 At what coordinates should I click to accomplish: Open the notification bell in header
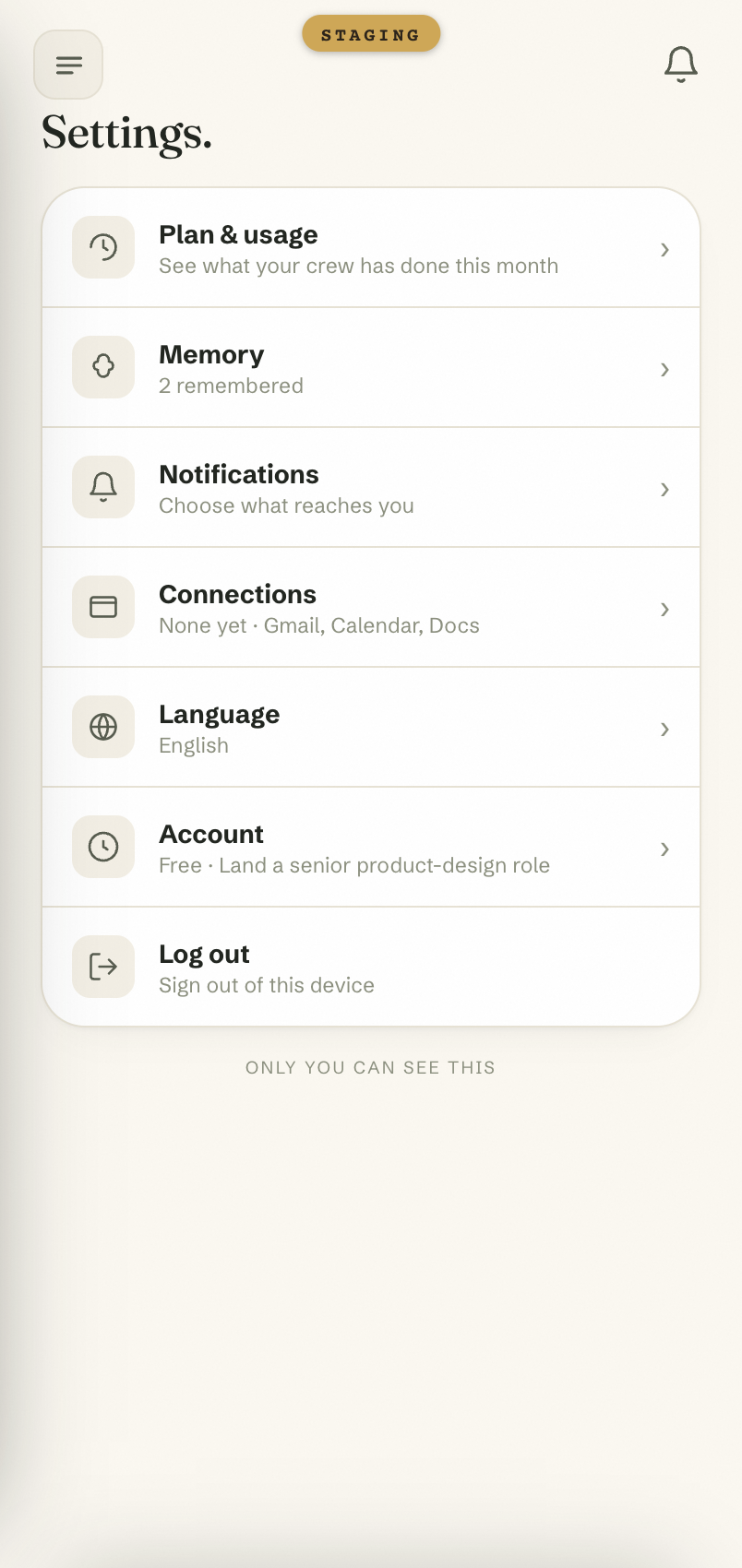(681, 65)
